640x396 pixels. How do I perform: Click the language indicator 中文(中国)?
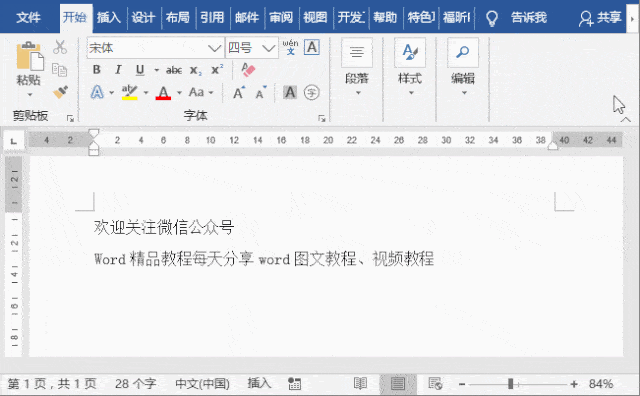202,384
